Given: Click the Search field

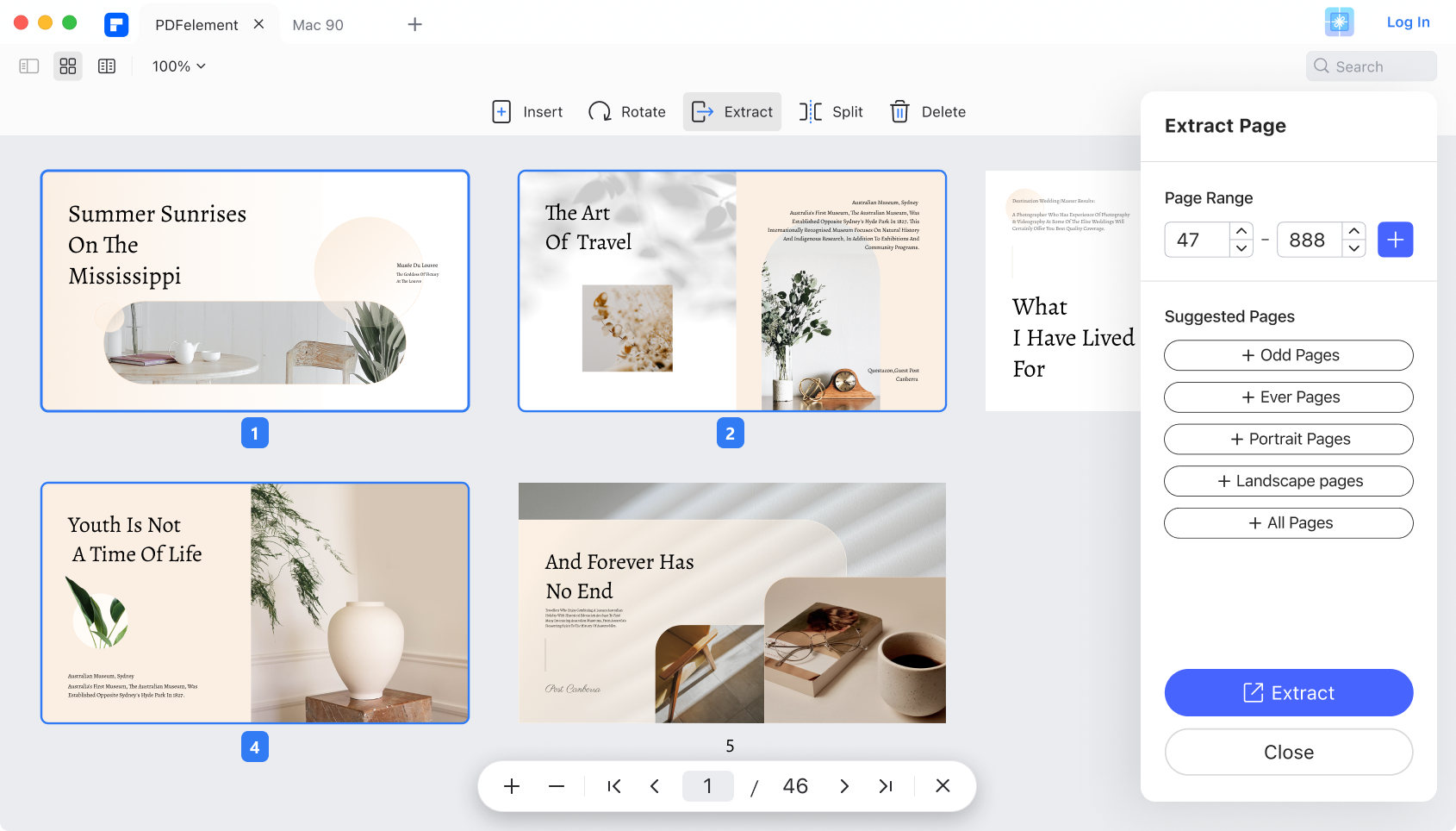Looking at the screenshot, I should pyautogui.click(x=1371, y=66).
